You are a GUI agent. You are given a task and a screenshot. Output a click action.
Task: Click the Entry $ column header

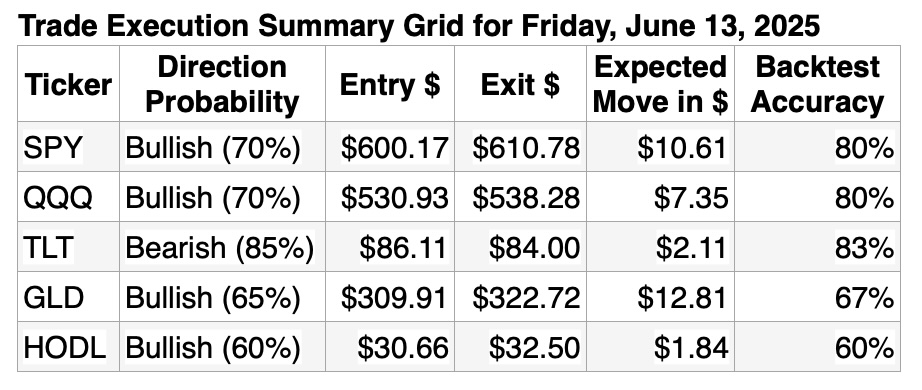click(390, 84)
